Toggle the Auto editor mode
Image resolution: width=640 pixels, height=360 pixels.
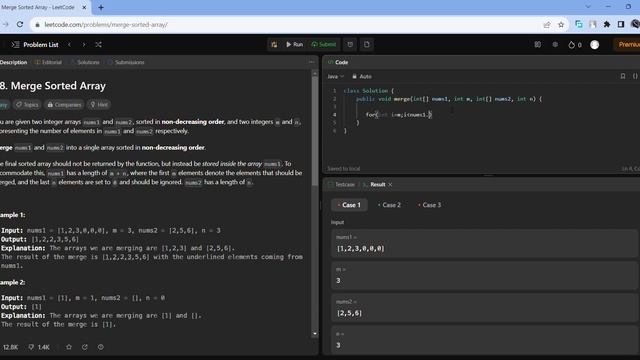click(362, 76)
